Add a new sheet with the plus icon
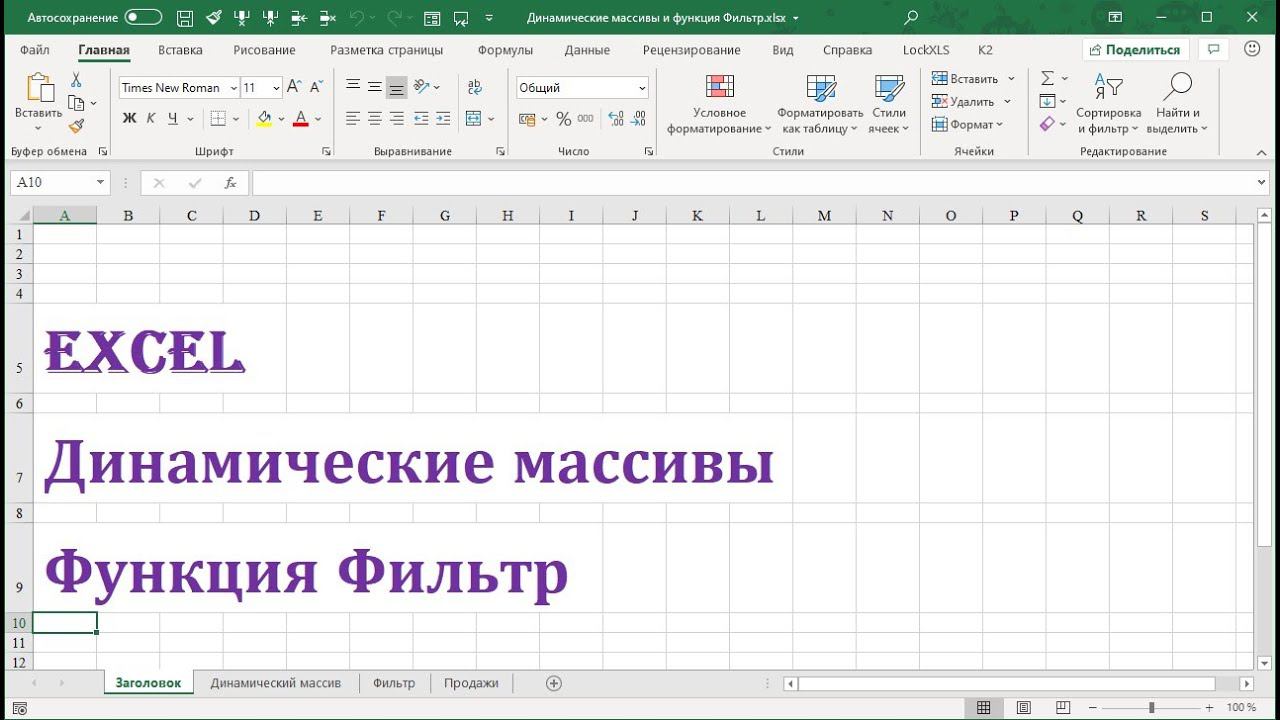The width and height of the screenshot is (1280, 720). pos(554,683)
